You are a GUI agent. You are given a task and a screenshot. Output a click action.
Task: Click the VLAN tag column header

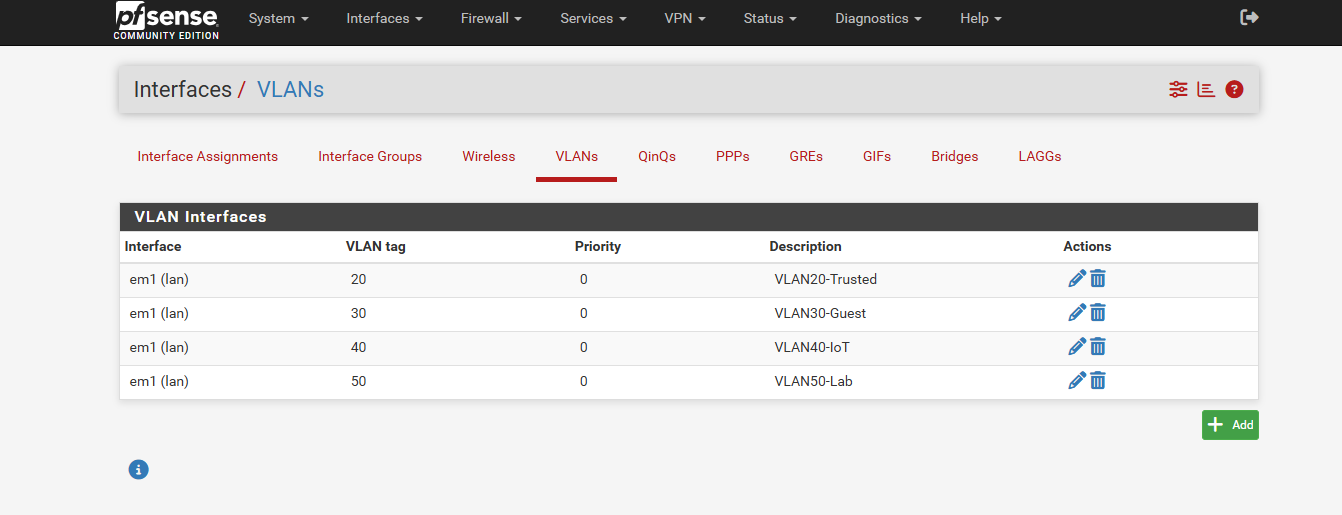(x=376, y=246)
